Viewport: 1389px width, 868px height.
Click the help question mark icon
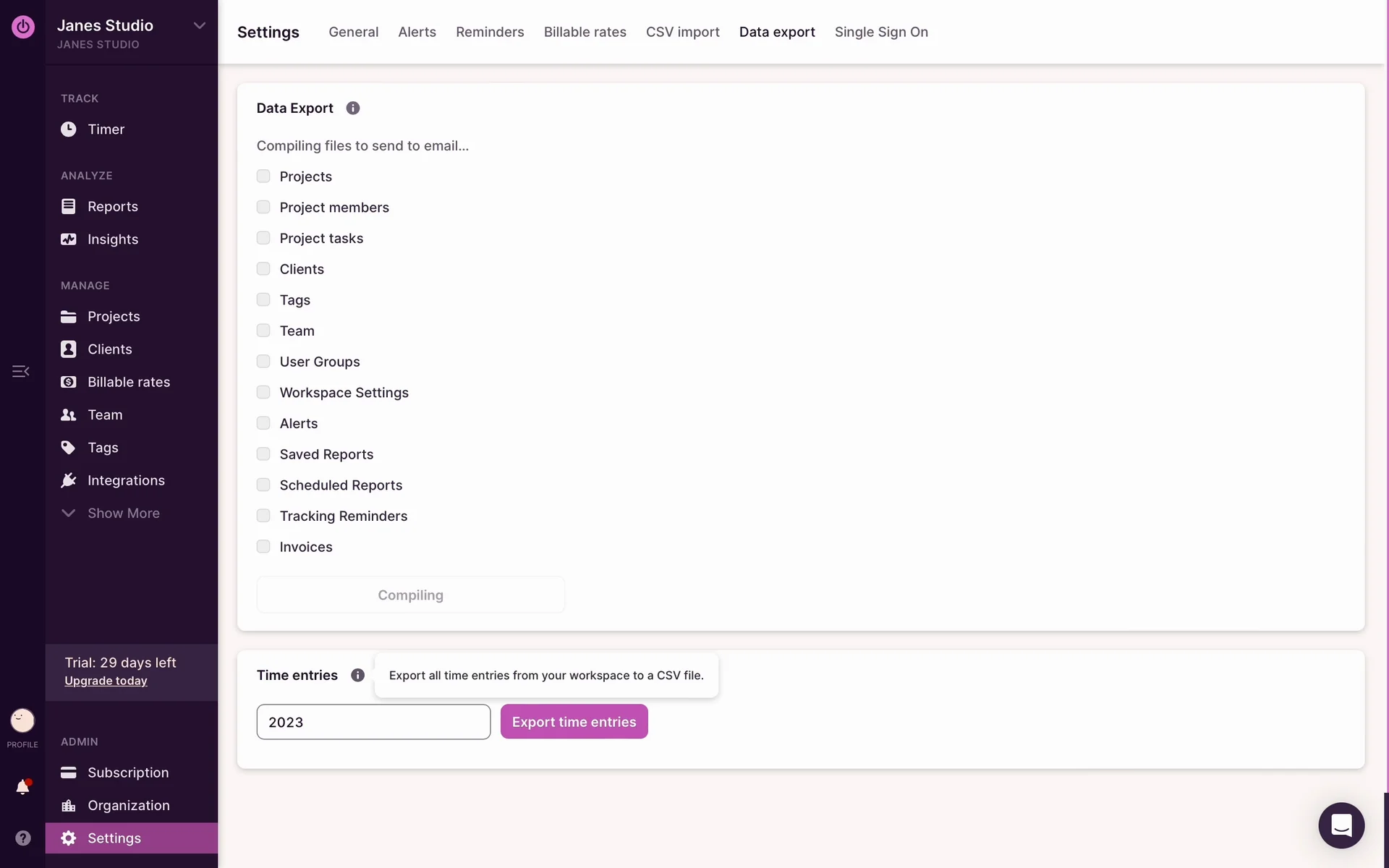click(22, 838)
